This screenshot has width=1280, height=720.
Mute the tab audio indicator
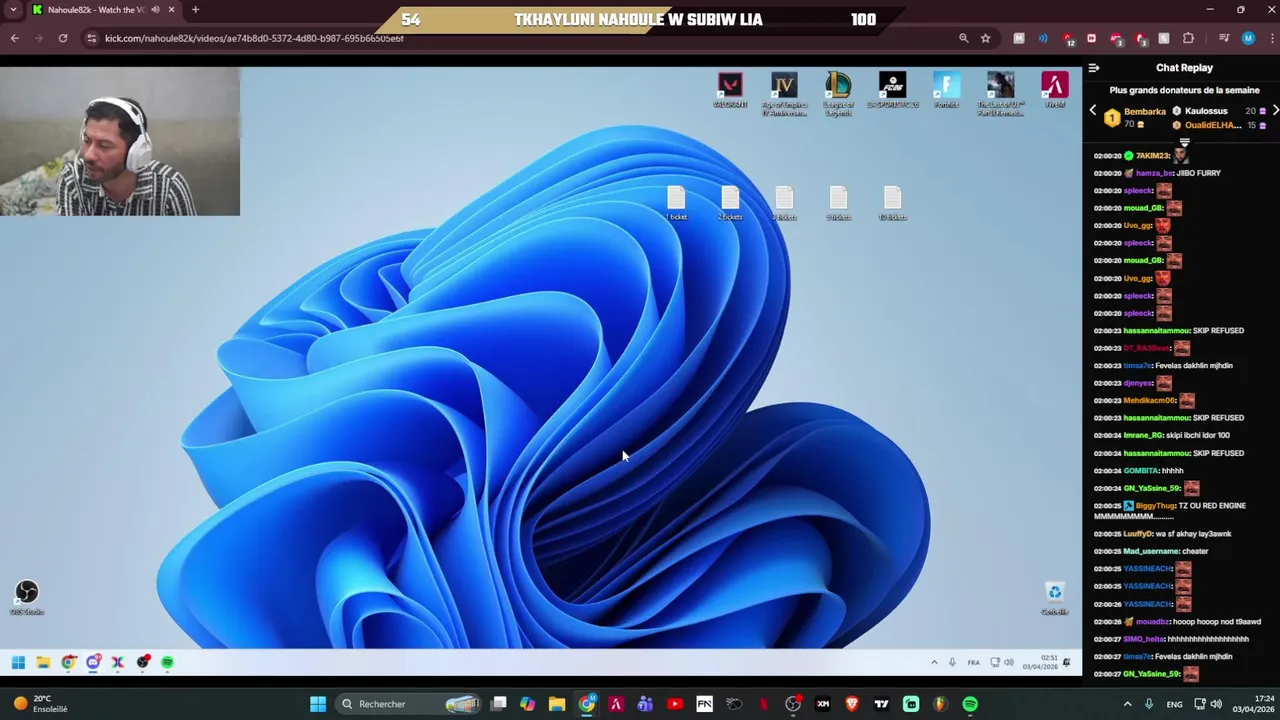[x=155, y=10]
